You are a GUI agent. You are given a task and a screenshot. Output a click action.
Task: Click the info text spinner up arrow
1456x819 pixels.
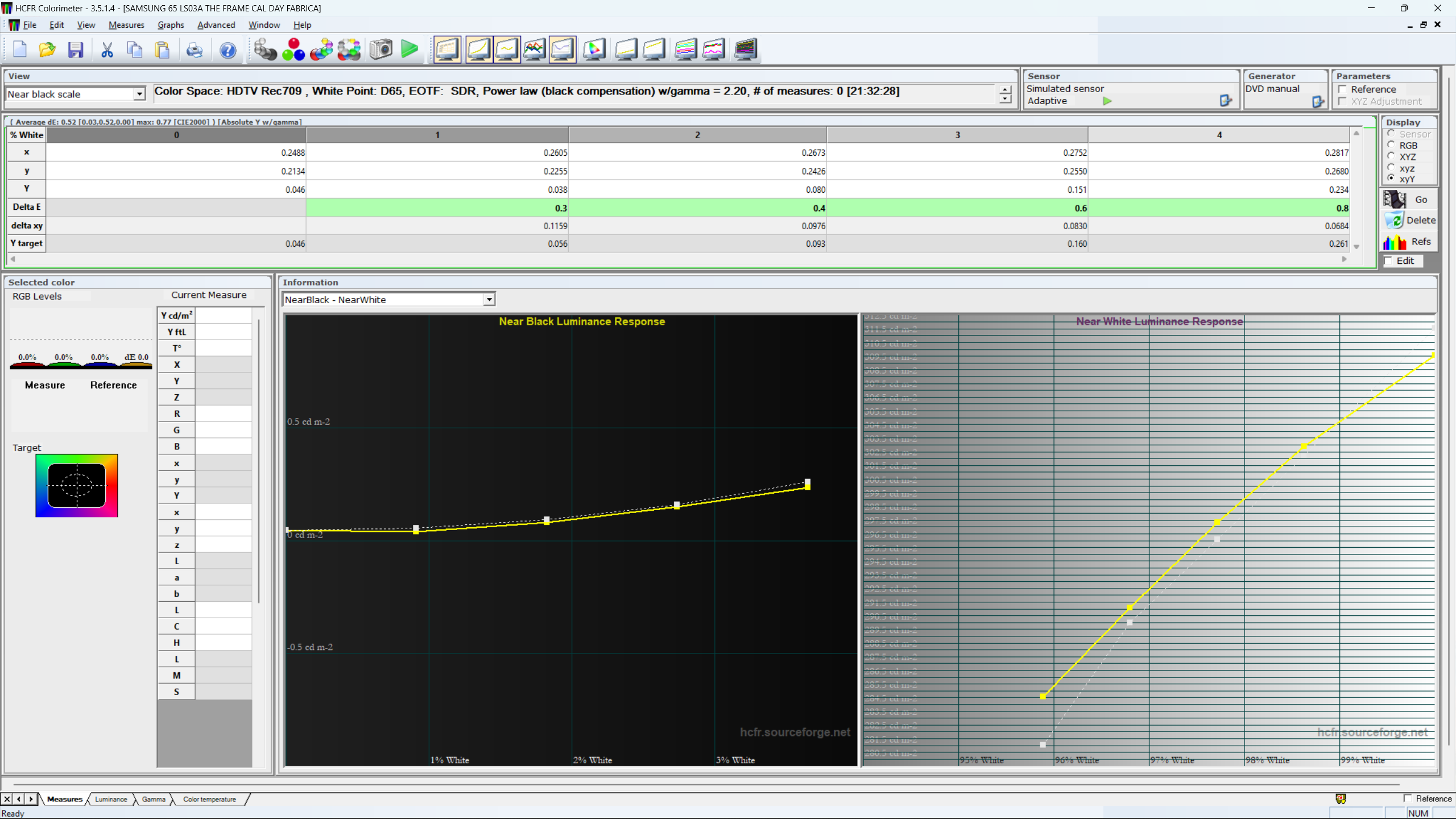[x=1005, y=90]
